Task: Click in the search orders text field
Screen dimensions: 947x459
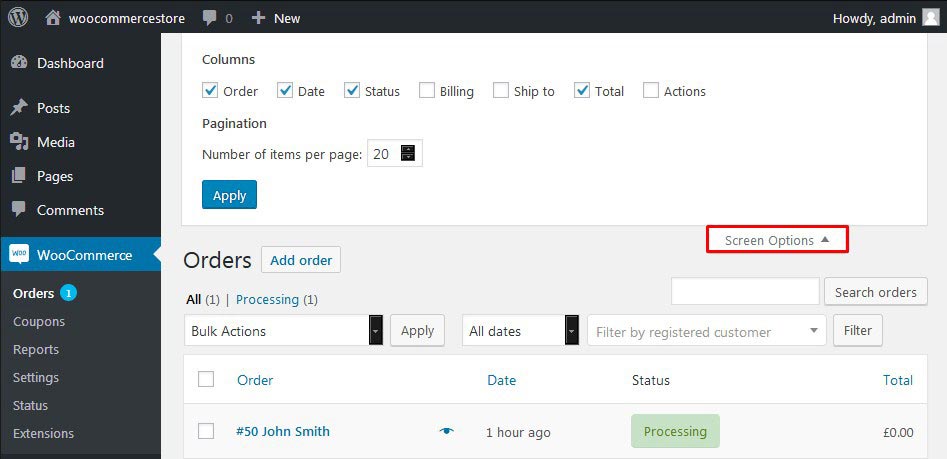Action: pyautogui.click(x=745, y=292)
